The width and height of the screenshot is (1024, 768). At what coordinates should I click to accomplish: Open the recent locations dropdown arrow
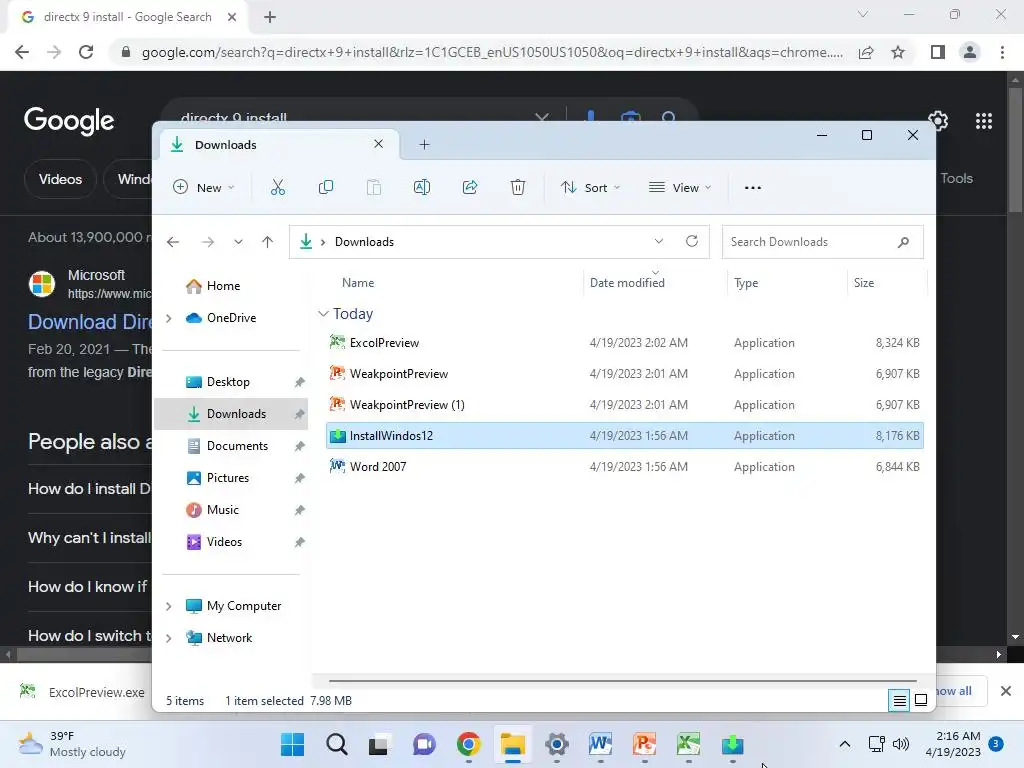tap(238, 242)
